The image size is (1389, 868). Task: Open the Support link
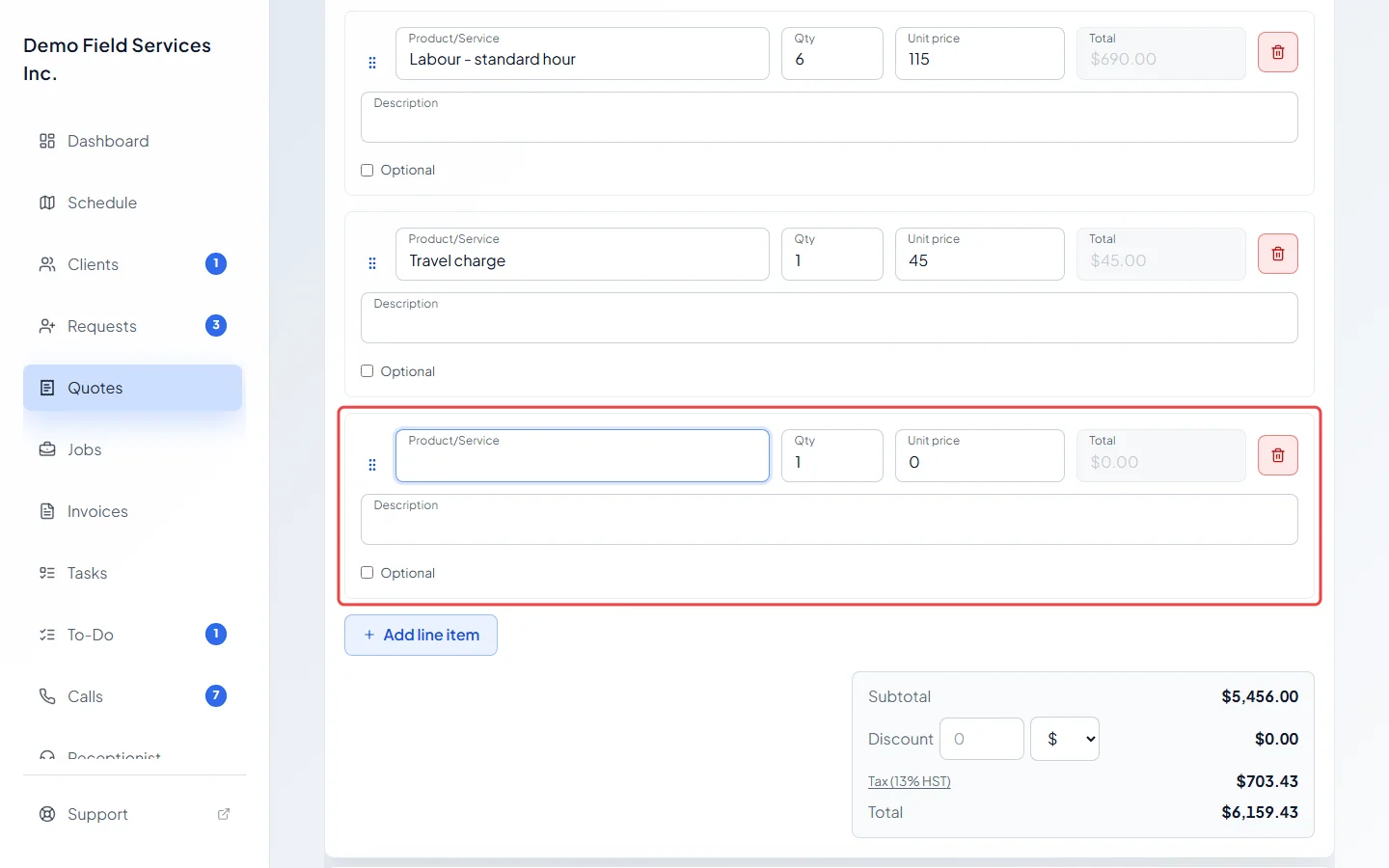pyautogui.click(x=134, y=814)
